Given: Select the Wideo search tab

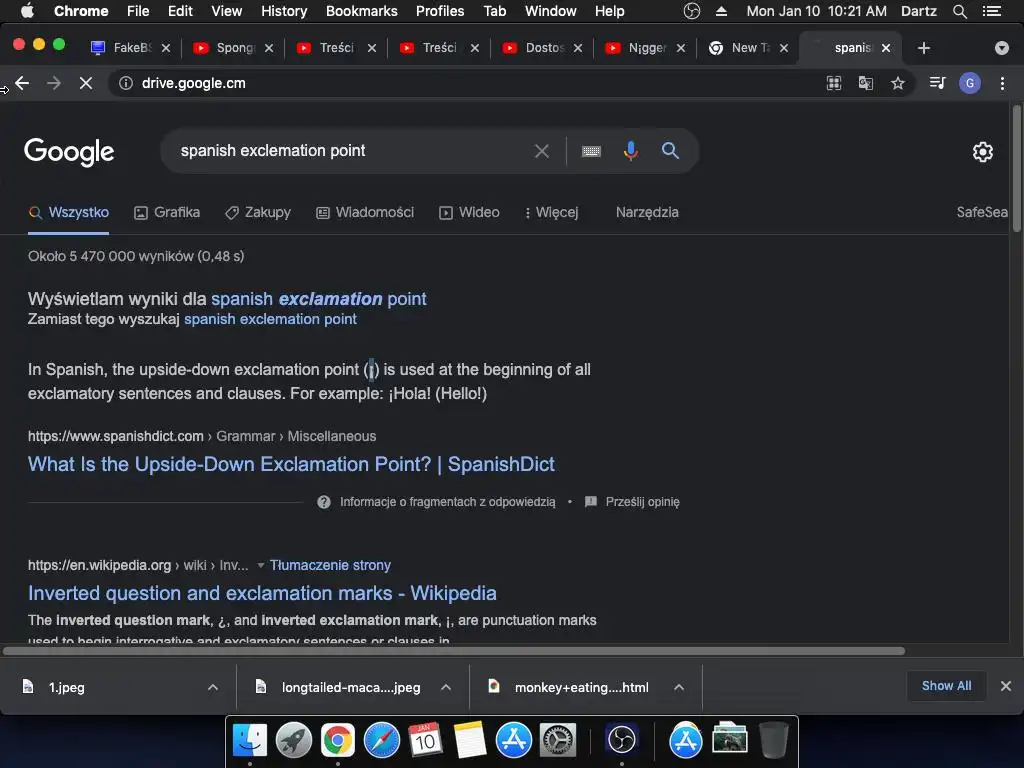Looking at the screenshot, I should pyautogui.click(x=470, y=212).
